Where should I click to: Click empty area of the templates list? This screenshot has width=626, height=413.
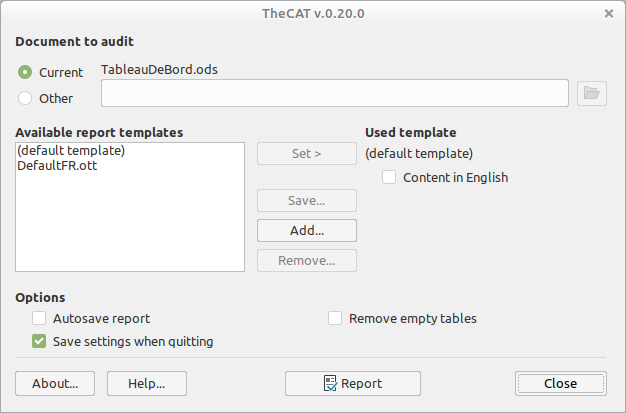click(130, 230)
